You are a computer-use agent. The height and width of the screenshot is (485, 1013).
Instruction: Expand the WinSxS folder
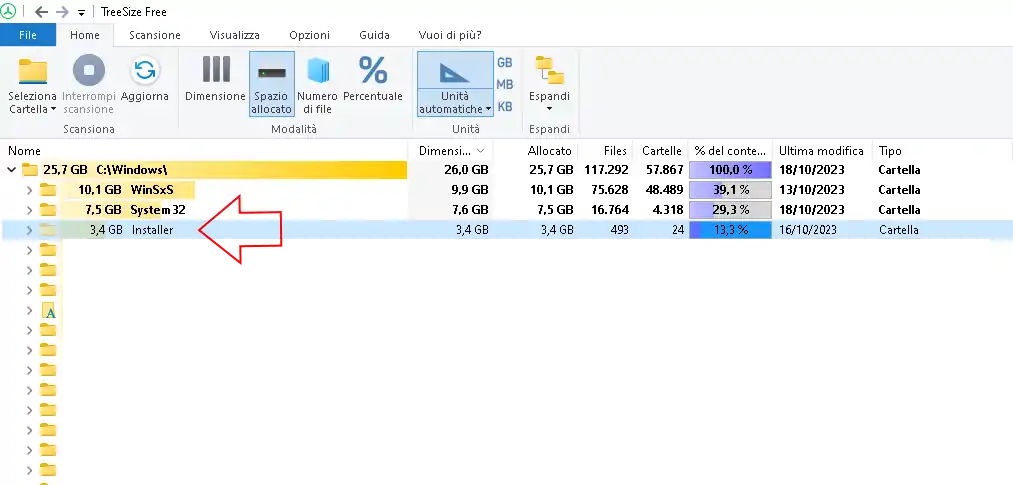[x=29, y=191]
